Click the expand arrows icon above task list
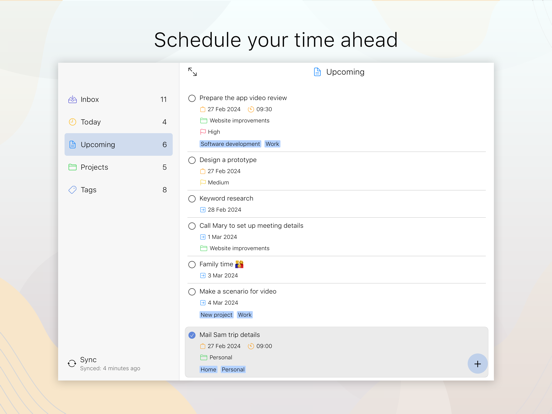Screen dimensions: 552x414 tap(192, 72)
